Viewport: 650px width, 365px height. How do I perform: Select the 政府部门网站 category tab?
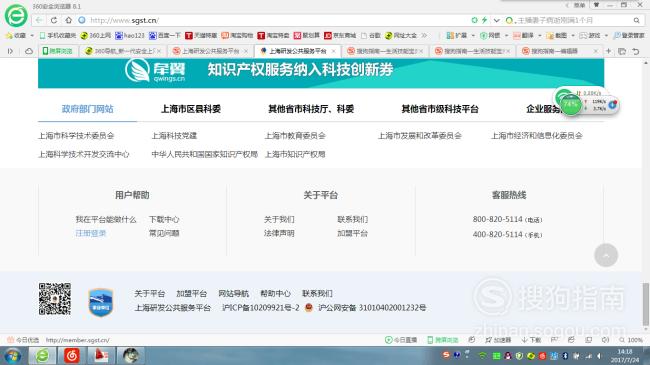87,109
